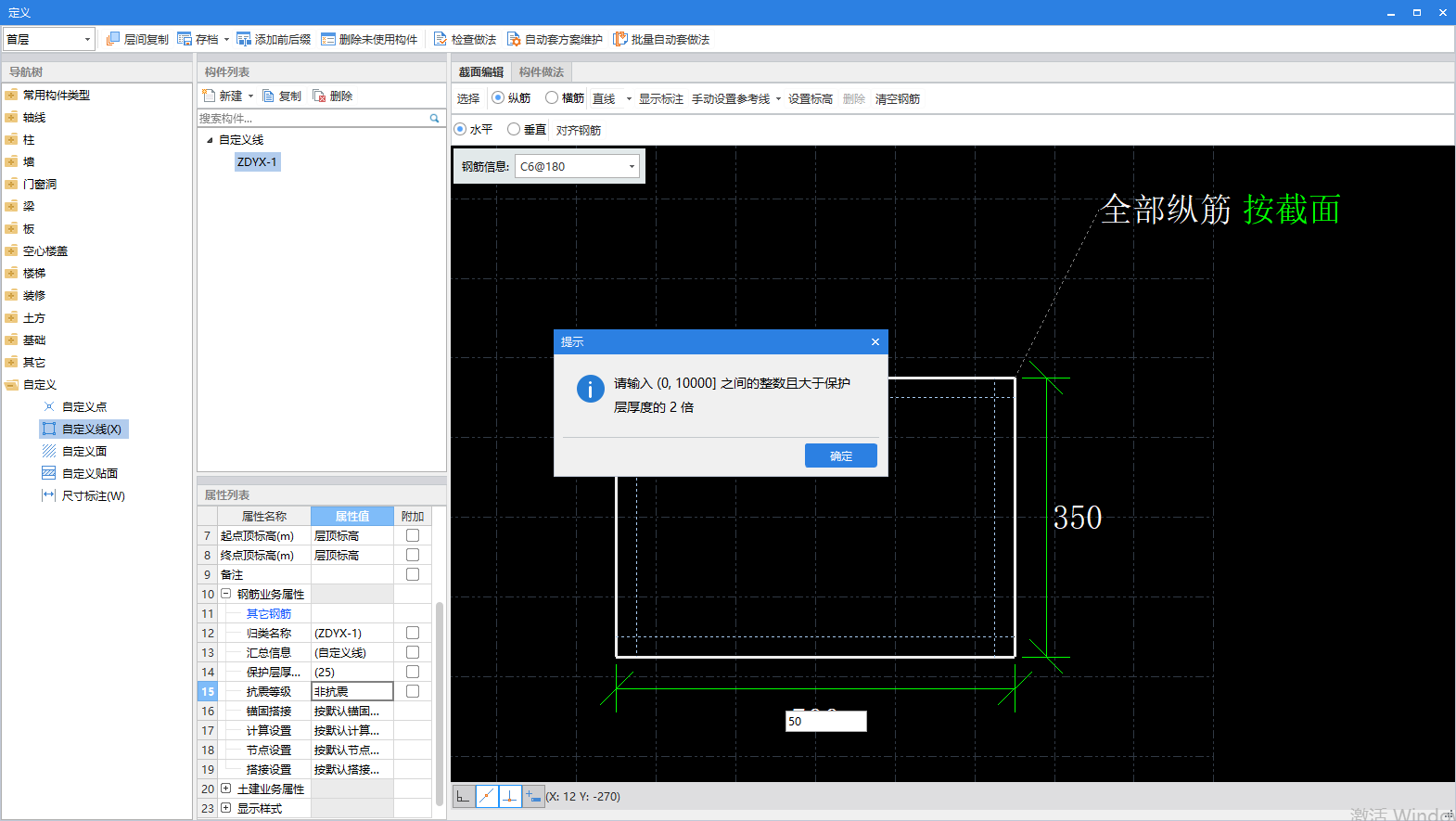Click the 选择 toolbar item
Viewport: 1456px width, 821px height.
pos(468,98)
